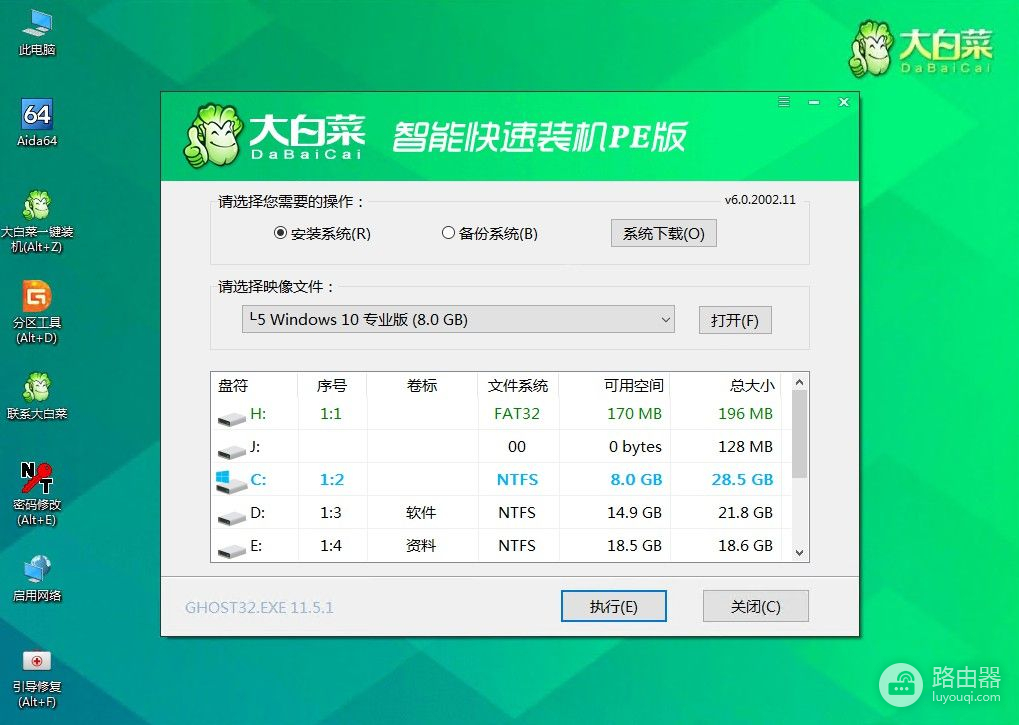Click the hamburger menu icon in title bar

784,102
